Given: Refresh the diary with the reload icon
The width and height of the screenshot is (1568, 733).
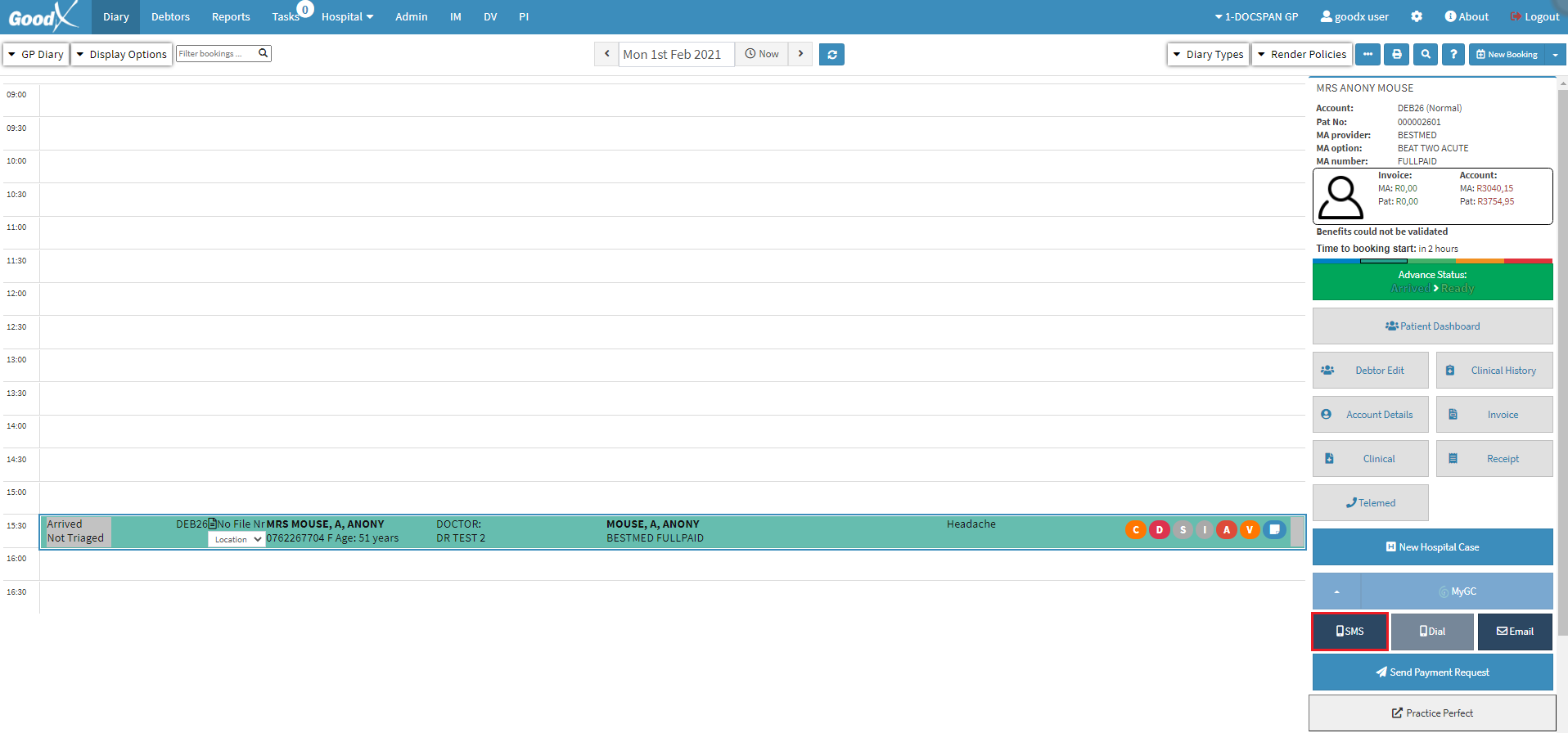Looking at the screenshot, I should coord(831,55).
